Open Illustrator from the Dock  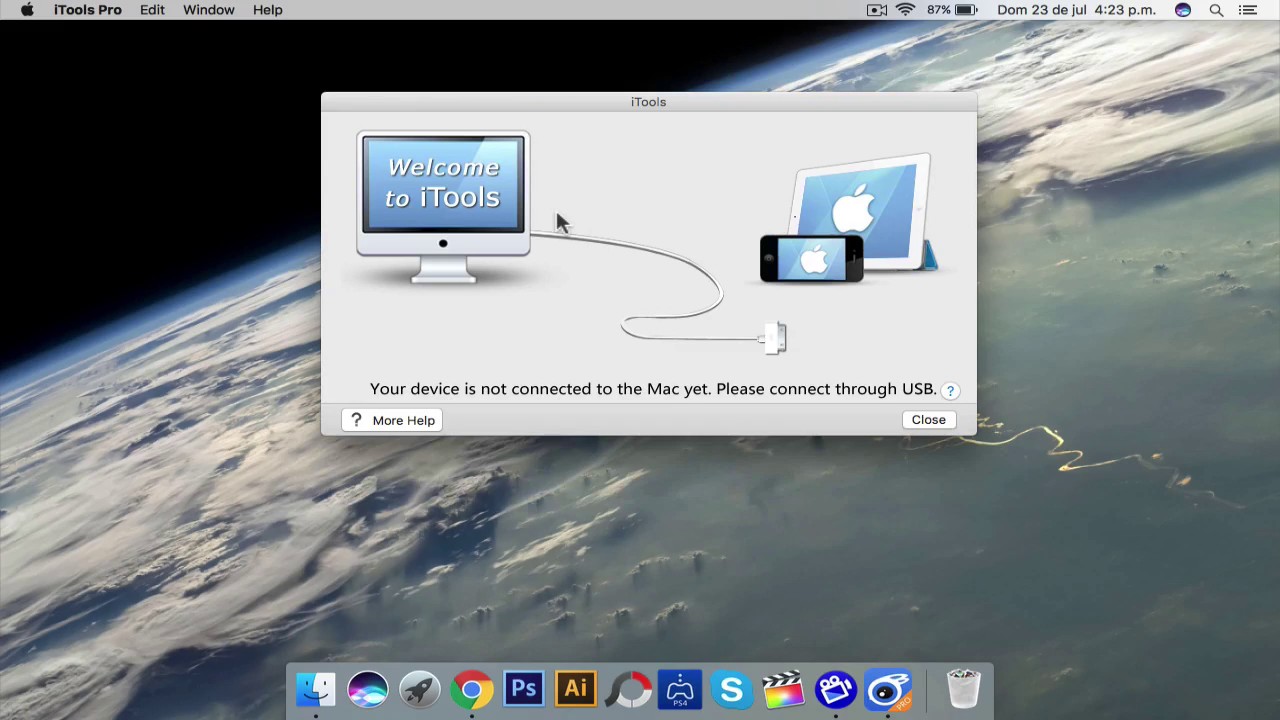pos(576,690)
